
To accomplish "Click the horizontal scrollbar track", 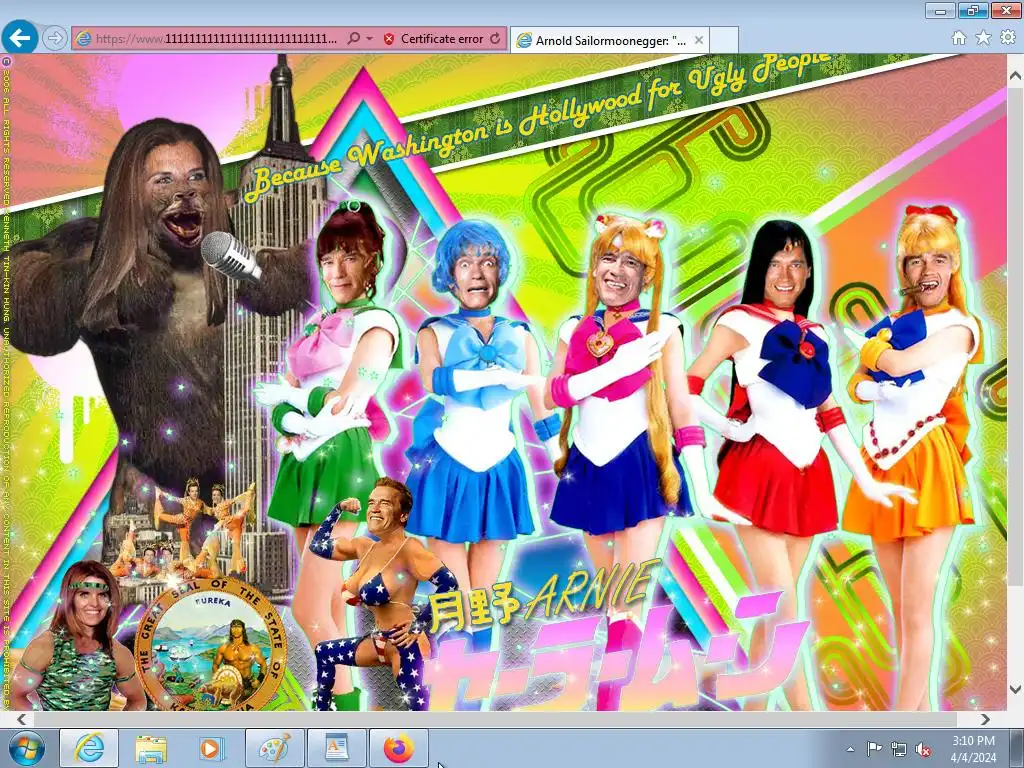I will (x=503, y=719).
